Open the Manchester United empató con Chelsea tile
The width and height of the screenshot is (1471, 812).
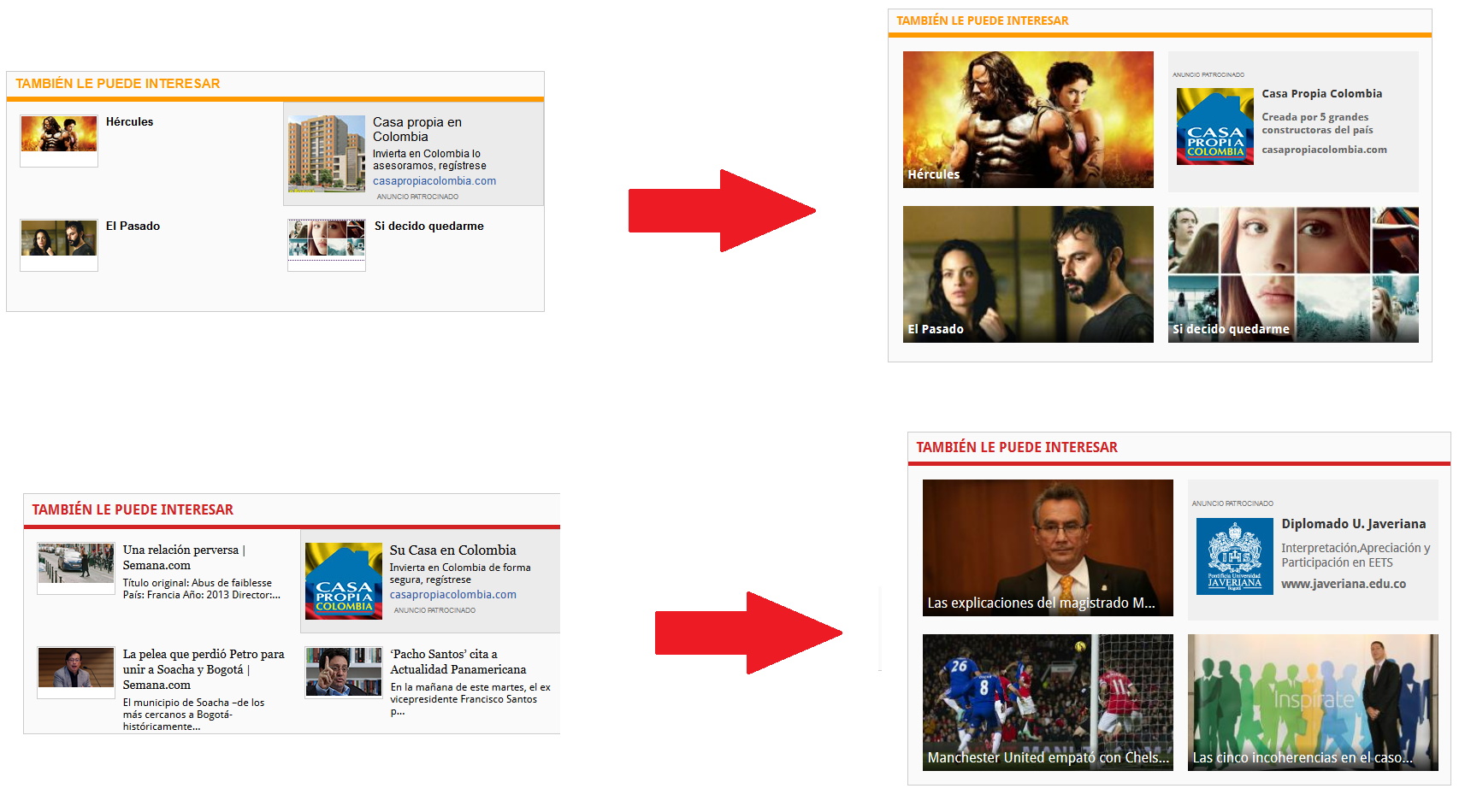tap(1048, 703)
